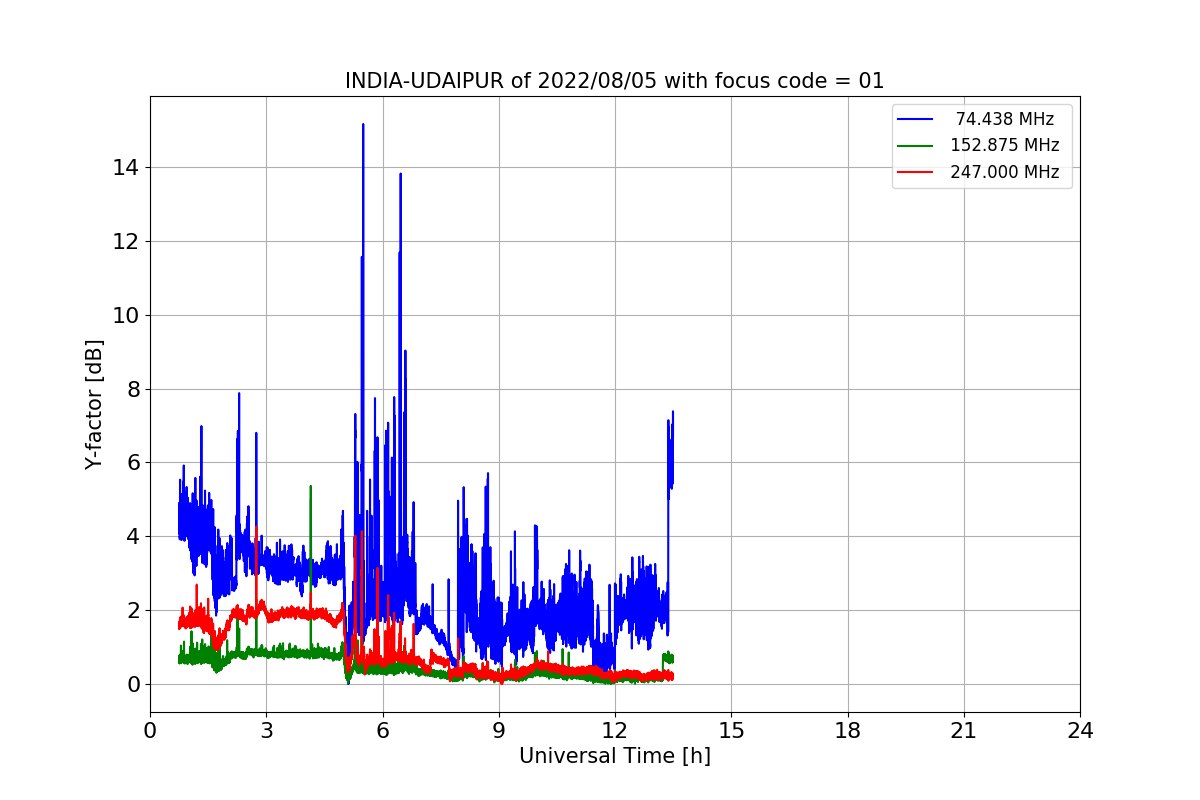
Task: Click x-axis tick label 21
Action: (963, 731)
